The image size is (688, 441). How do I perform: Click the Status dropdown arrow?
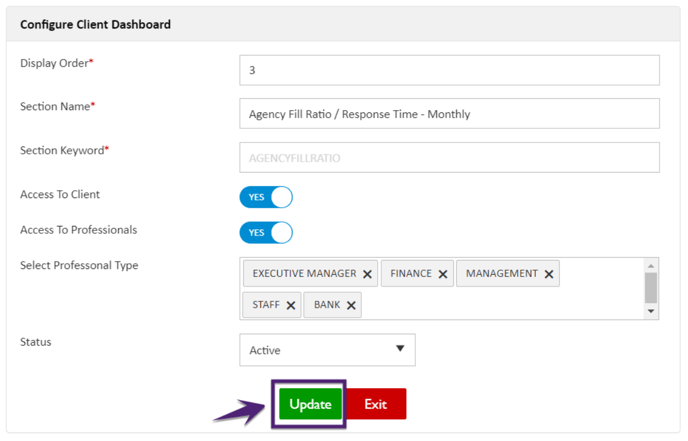tap(400, 348)
